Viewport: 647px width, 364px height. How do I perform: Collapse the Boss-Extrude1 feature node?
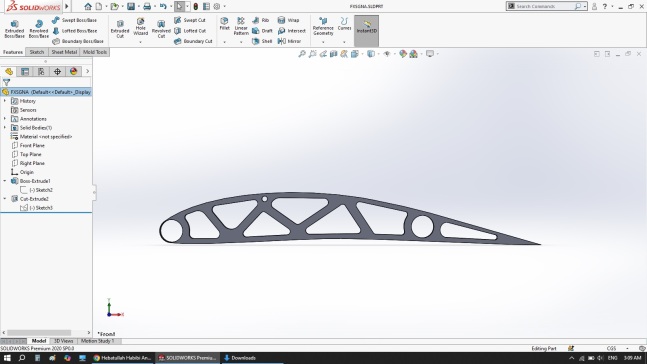tap(5, 181)
